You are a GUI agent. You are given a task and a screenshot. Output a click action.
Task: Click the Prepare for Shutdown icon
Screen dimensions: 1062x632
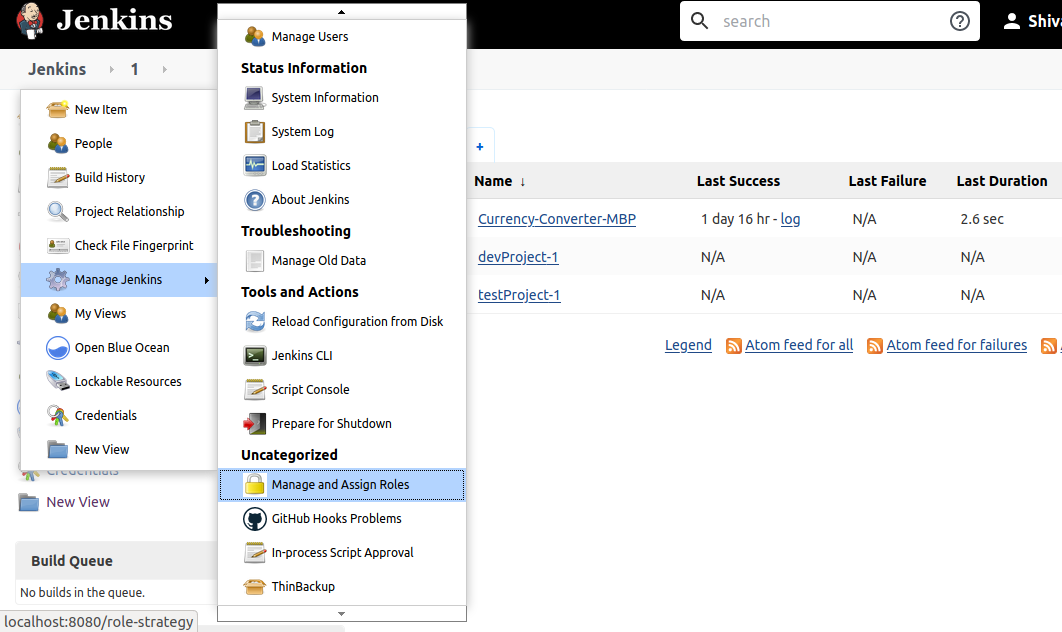(x=255, y=423)
